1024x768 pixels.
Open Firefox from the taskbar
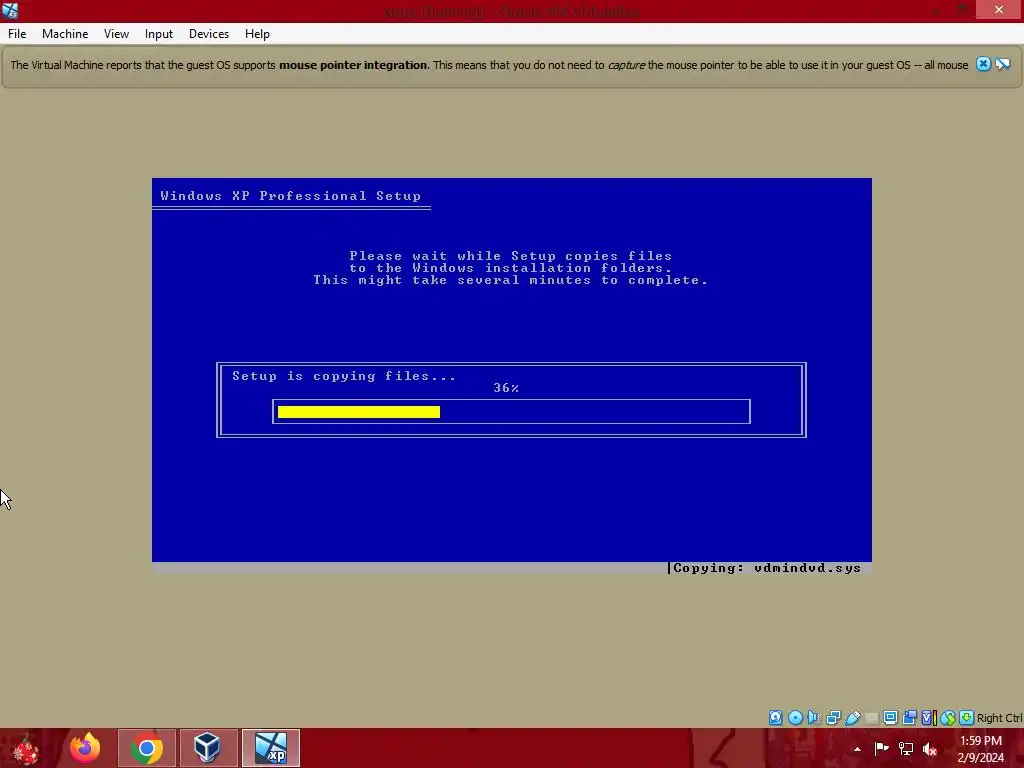85,748
